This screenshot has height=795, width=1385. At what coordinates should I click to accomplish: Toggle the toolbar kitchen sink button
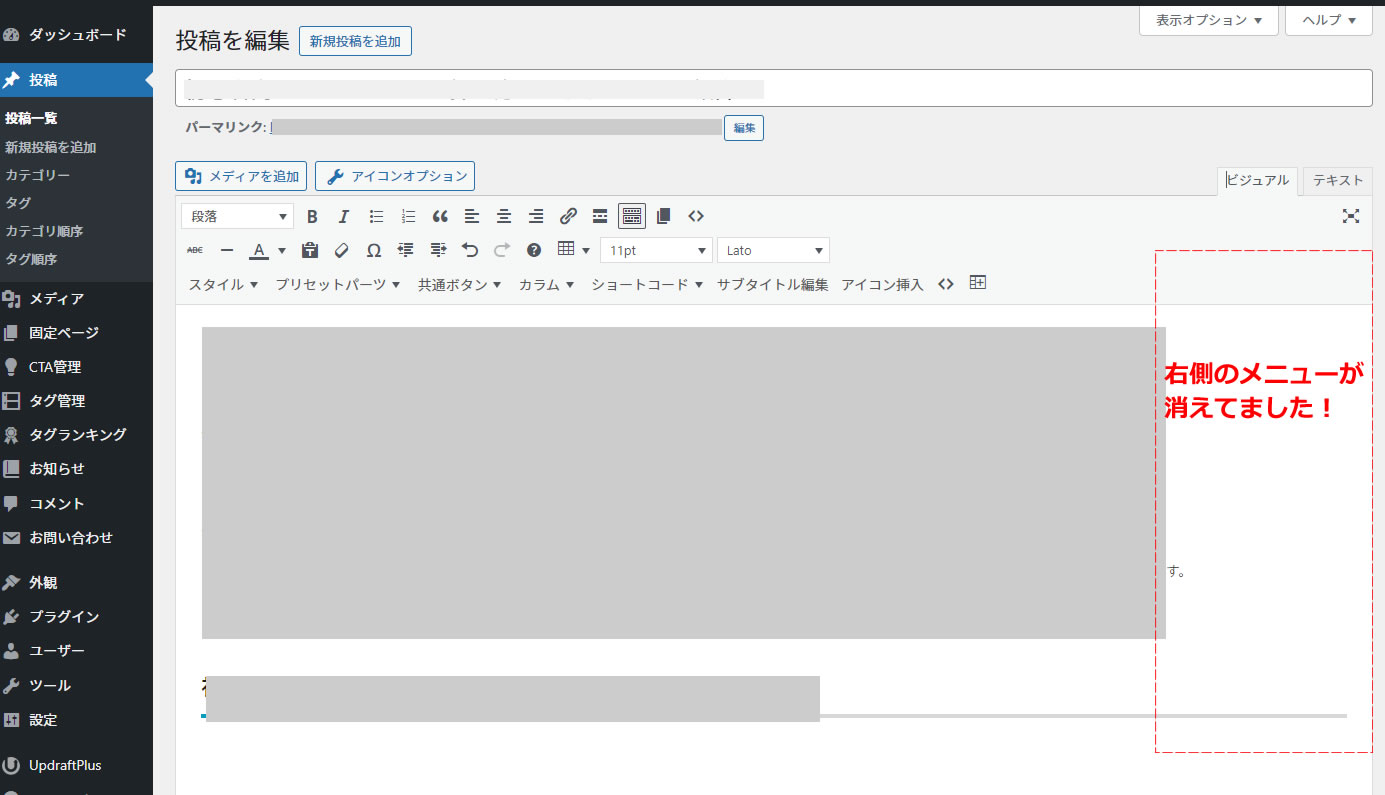point(632,216)
